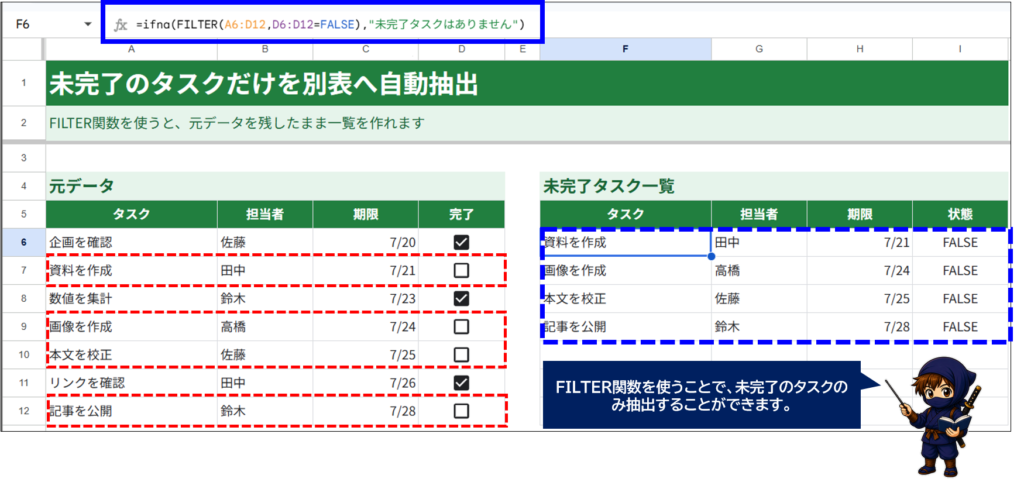Screen dimensions: 1024x496
Task: Select row 9 header
Action: tap(24, 326)
